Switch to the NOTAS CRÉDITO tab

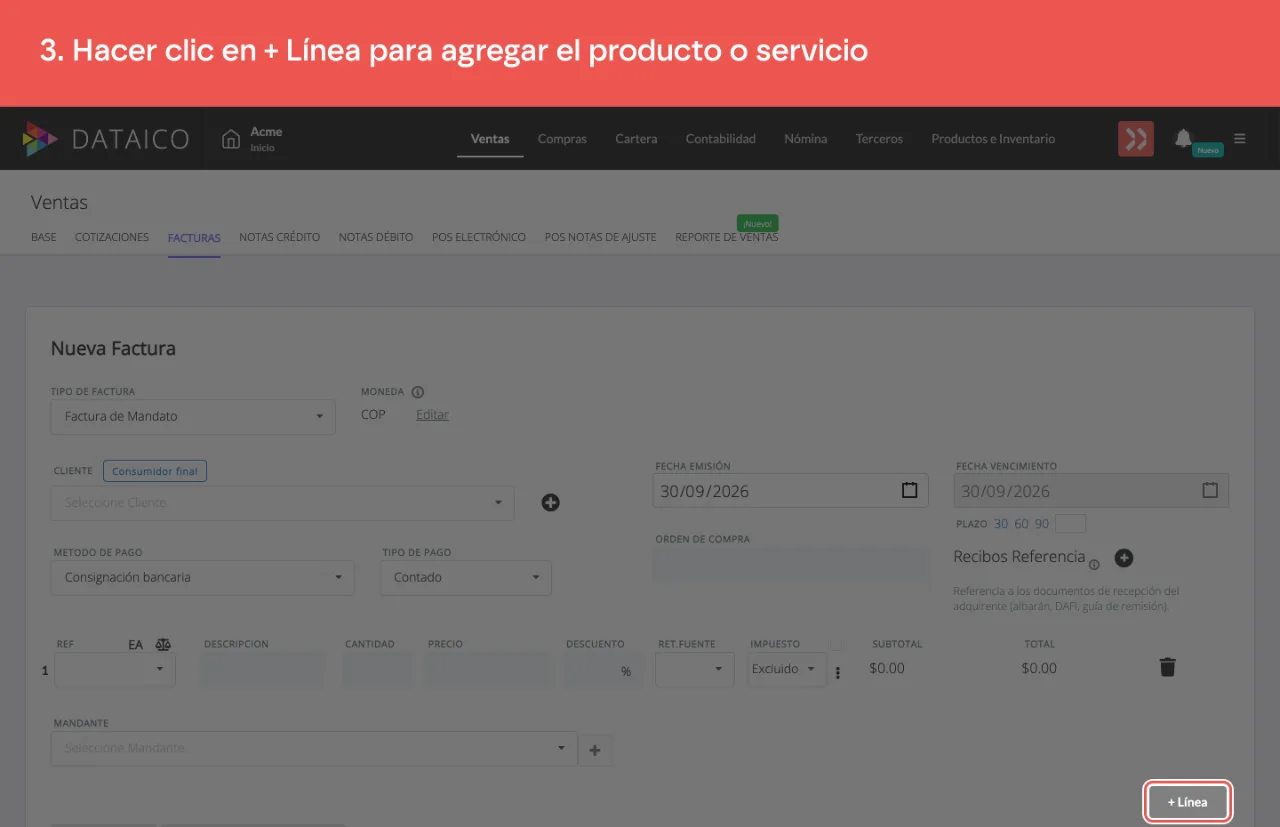tap(280, 237)
